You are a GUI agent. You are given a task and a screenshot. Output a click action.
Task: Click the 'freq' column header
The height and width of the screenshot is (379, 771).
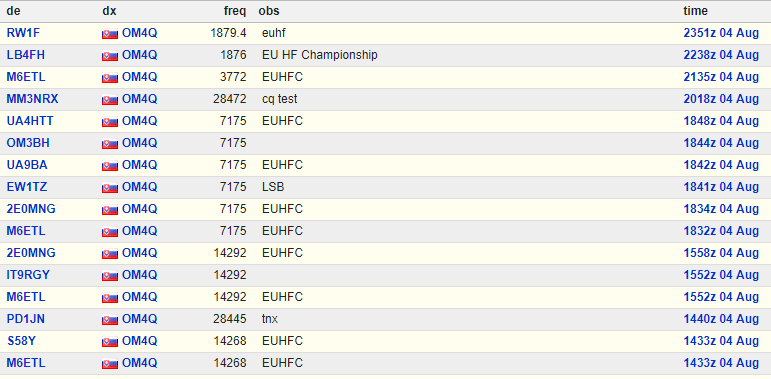(235, 11)
